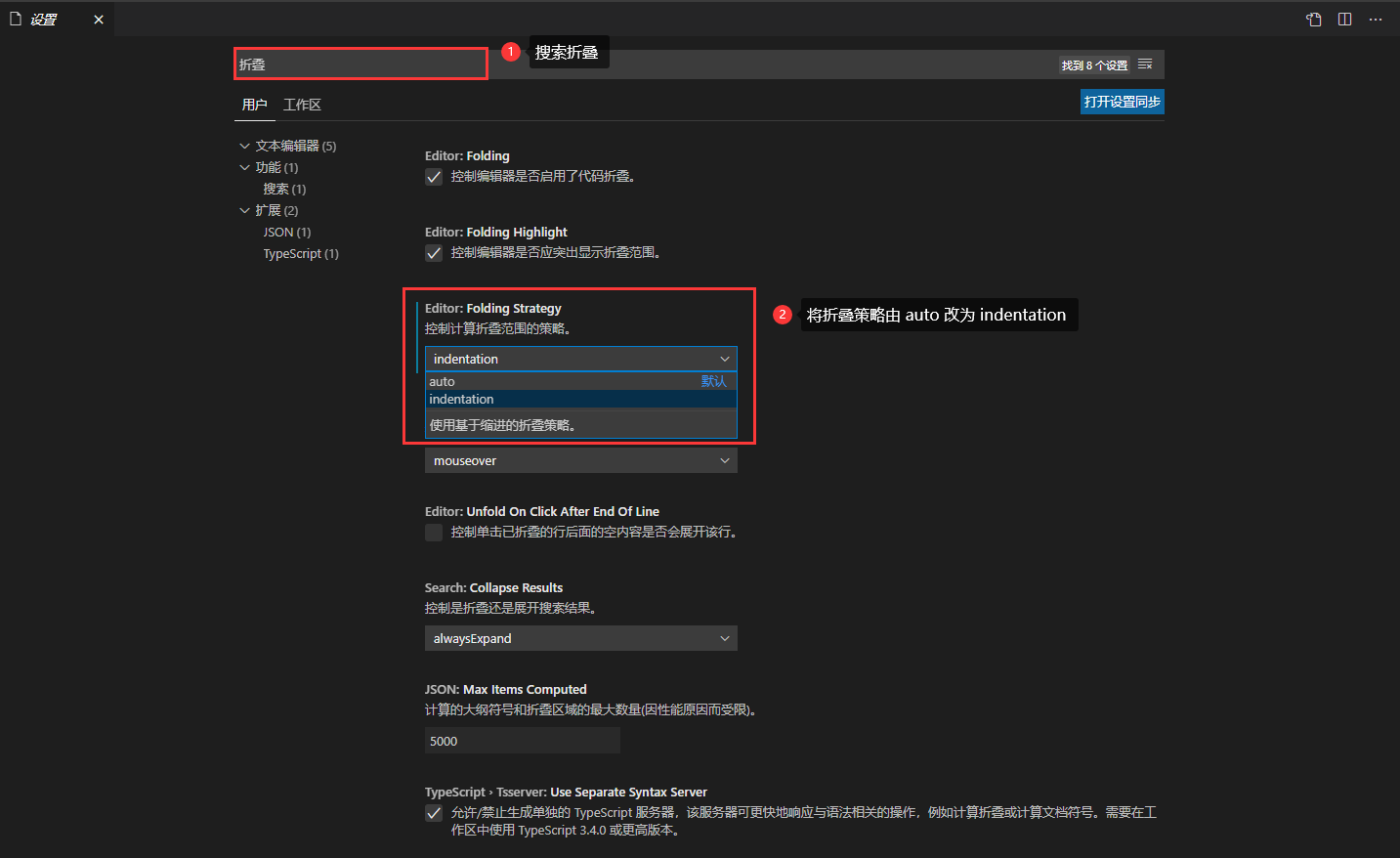The width and height of the screenshot is (1400, 858).
Task: Open More Actions ellipsis menu
Action: coord(1376,20)
